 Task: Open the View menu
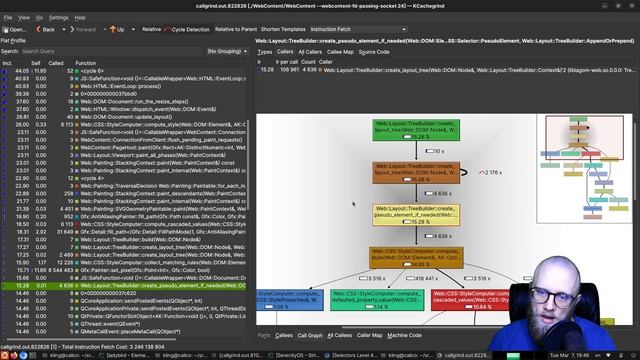coord(24,18)
